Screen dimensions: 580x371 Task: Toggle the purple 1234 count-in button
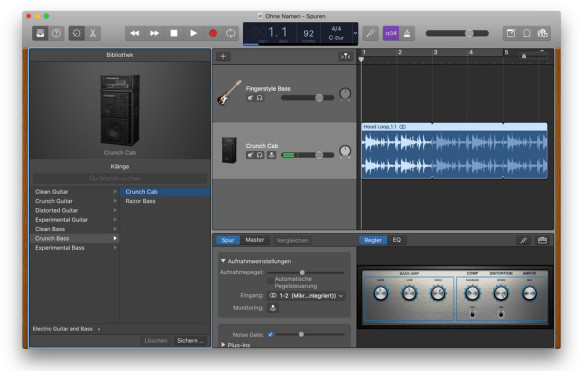point(391,33)
